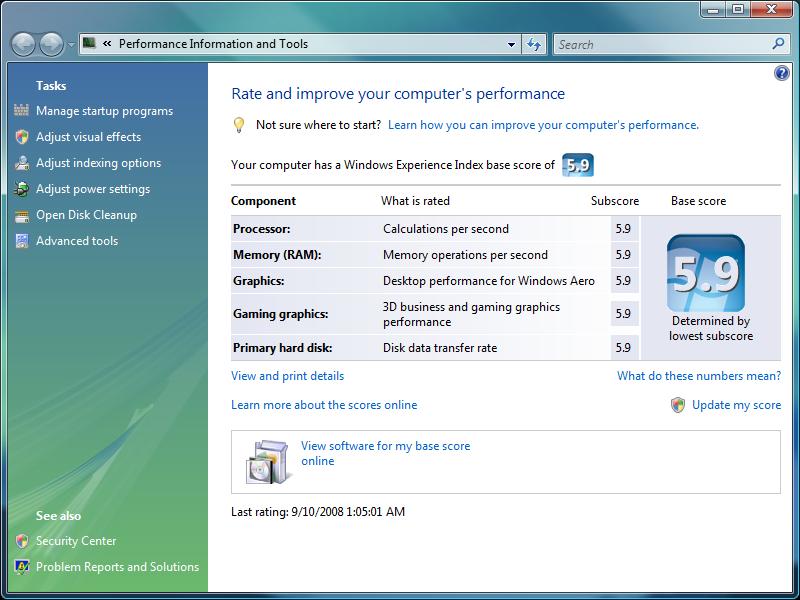Click Learn more about the scores online
The width and height of the screenshot is (800, 600).
[x=324, y=405]
